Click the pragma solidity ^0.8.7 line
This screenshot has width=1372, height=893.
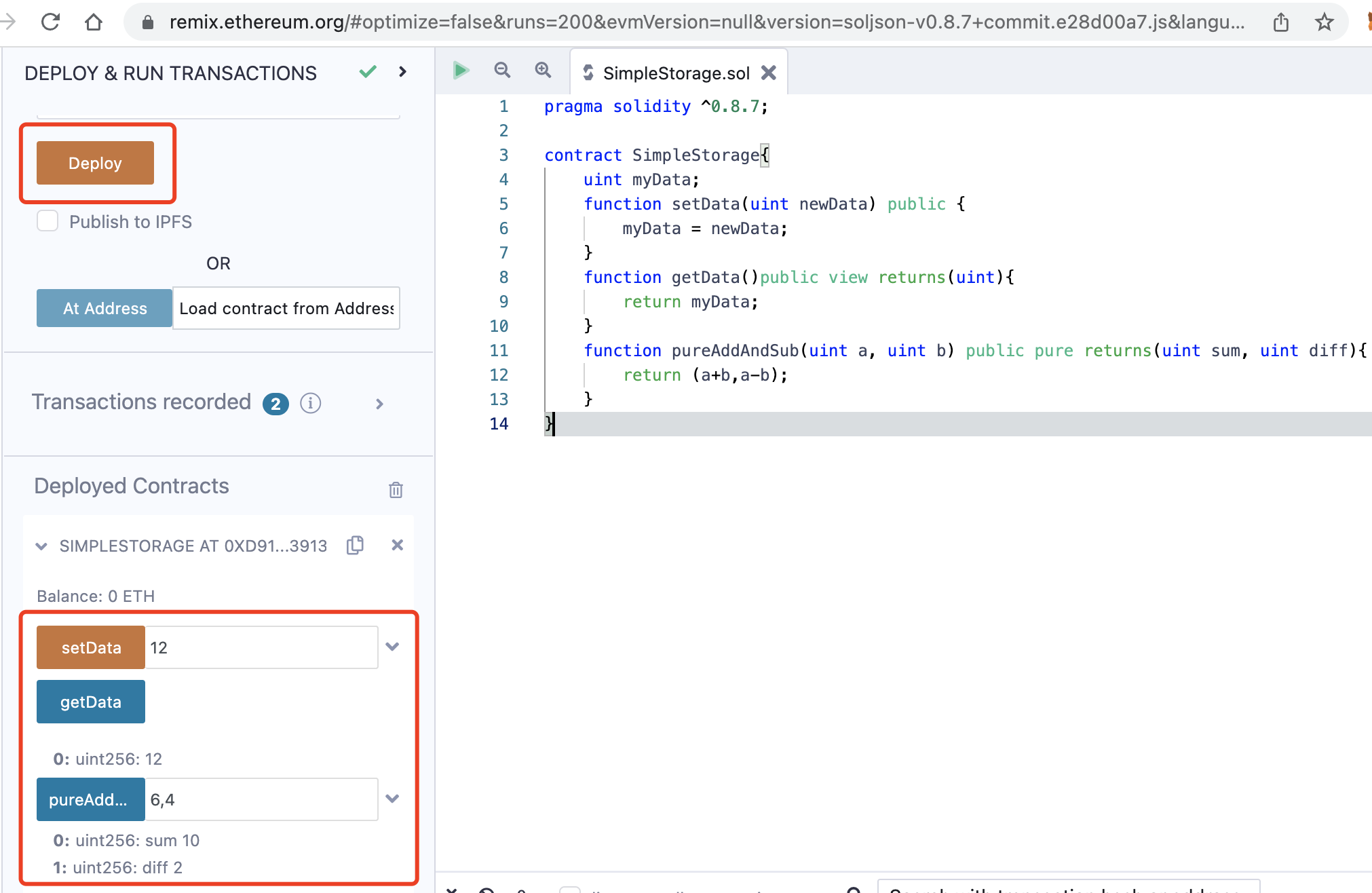[x=655, y=107]
